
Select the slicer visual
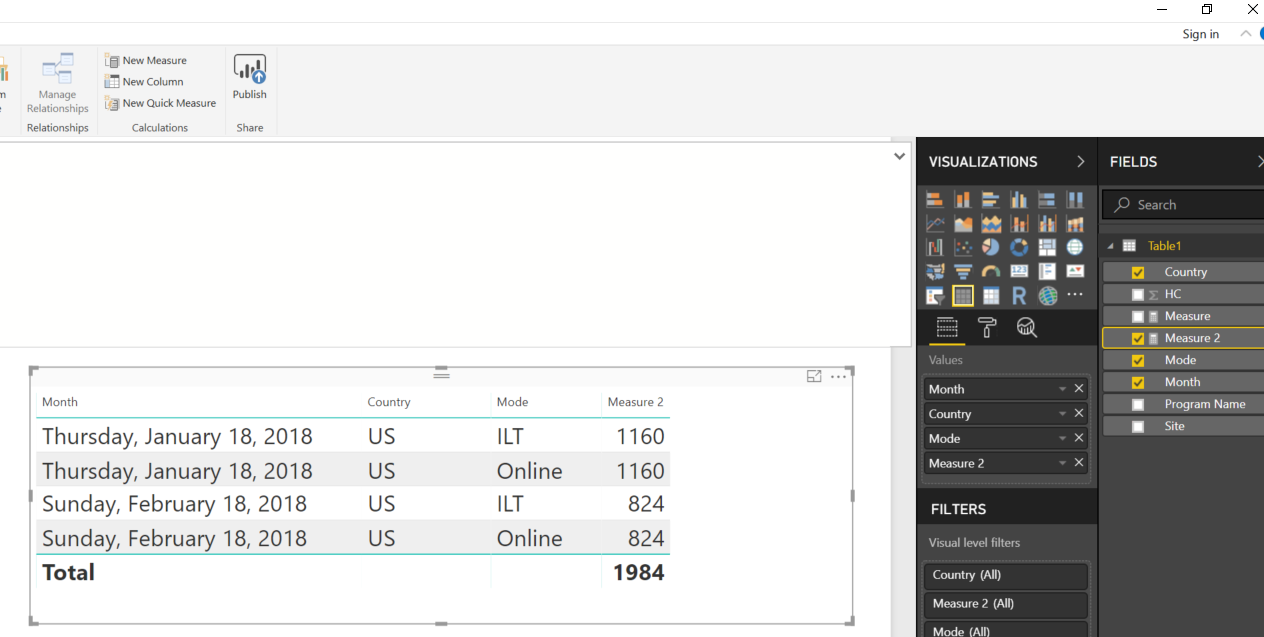pos(935,296)
